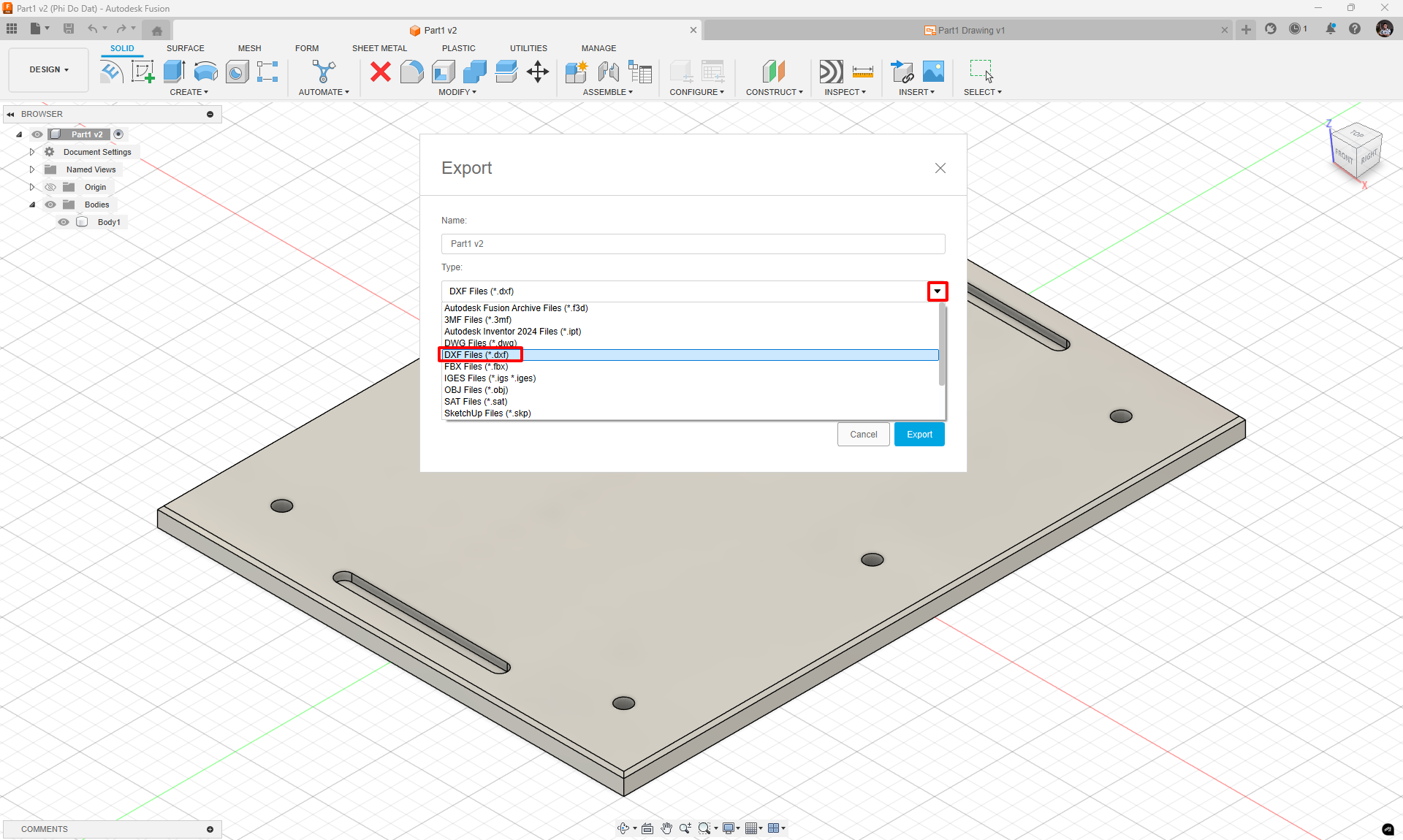
Task: Click the Cancel button in Export dialog
Action: click(x=864, y=435)
